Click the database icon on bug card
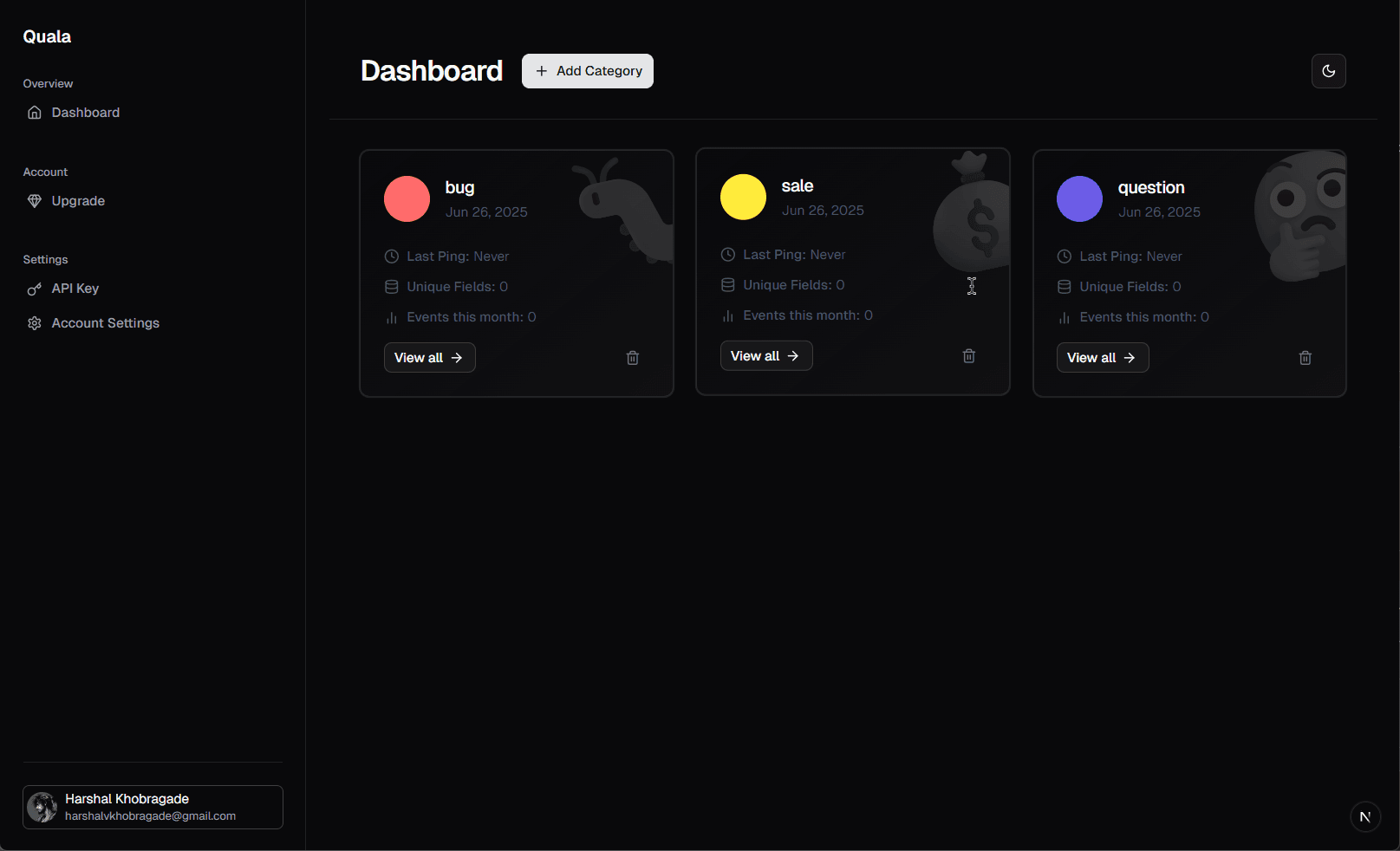The width and height of the screenshot is (1400, 851). [392, 287]
